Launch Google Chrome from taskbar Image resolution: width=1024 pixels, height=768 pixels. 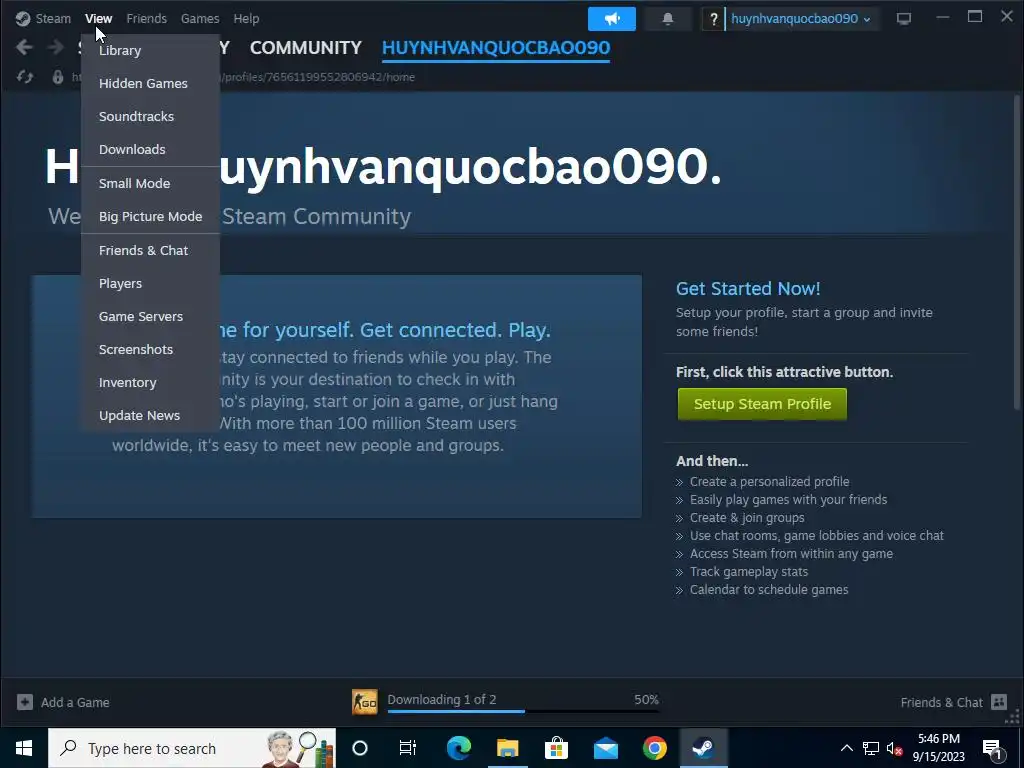pyautogui.click(x=654, y=748)
